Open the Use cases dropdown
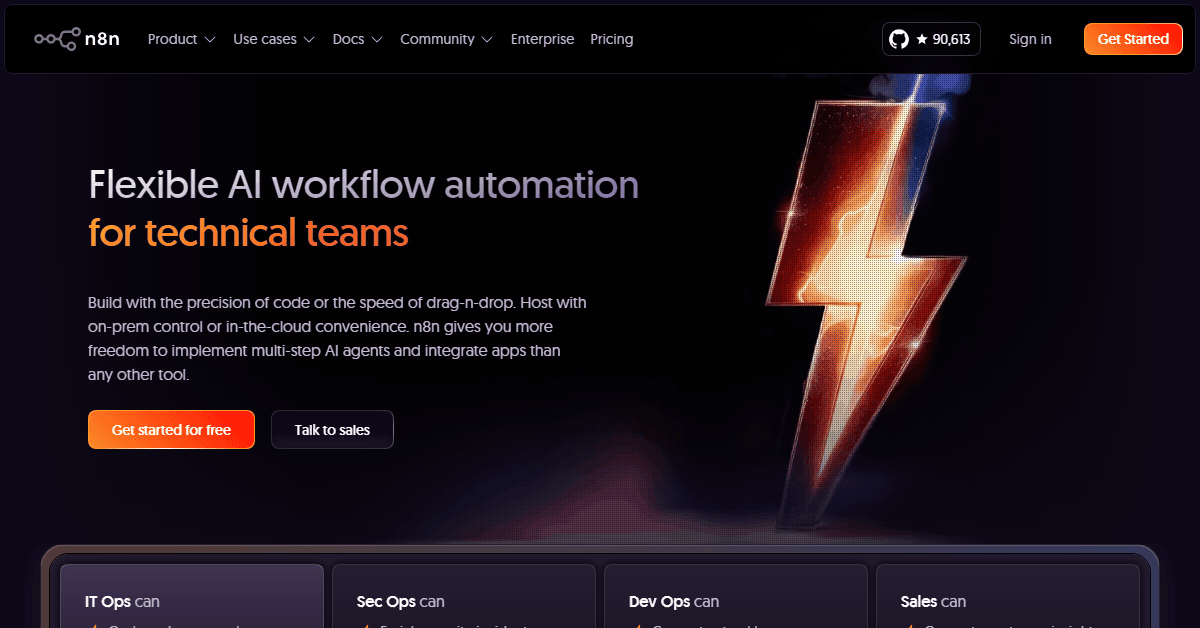The image size is (1200, 628). click(x=273, y=39)
